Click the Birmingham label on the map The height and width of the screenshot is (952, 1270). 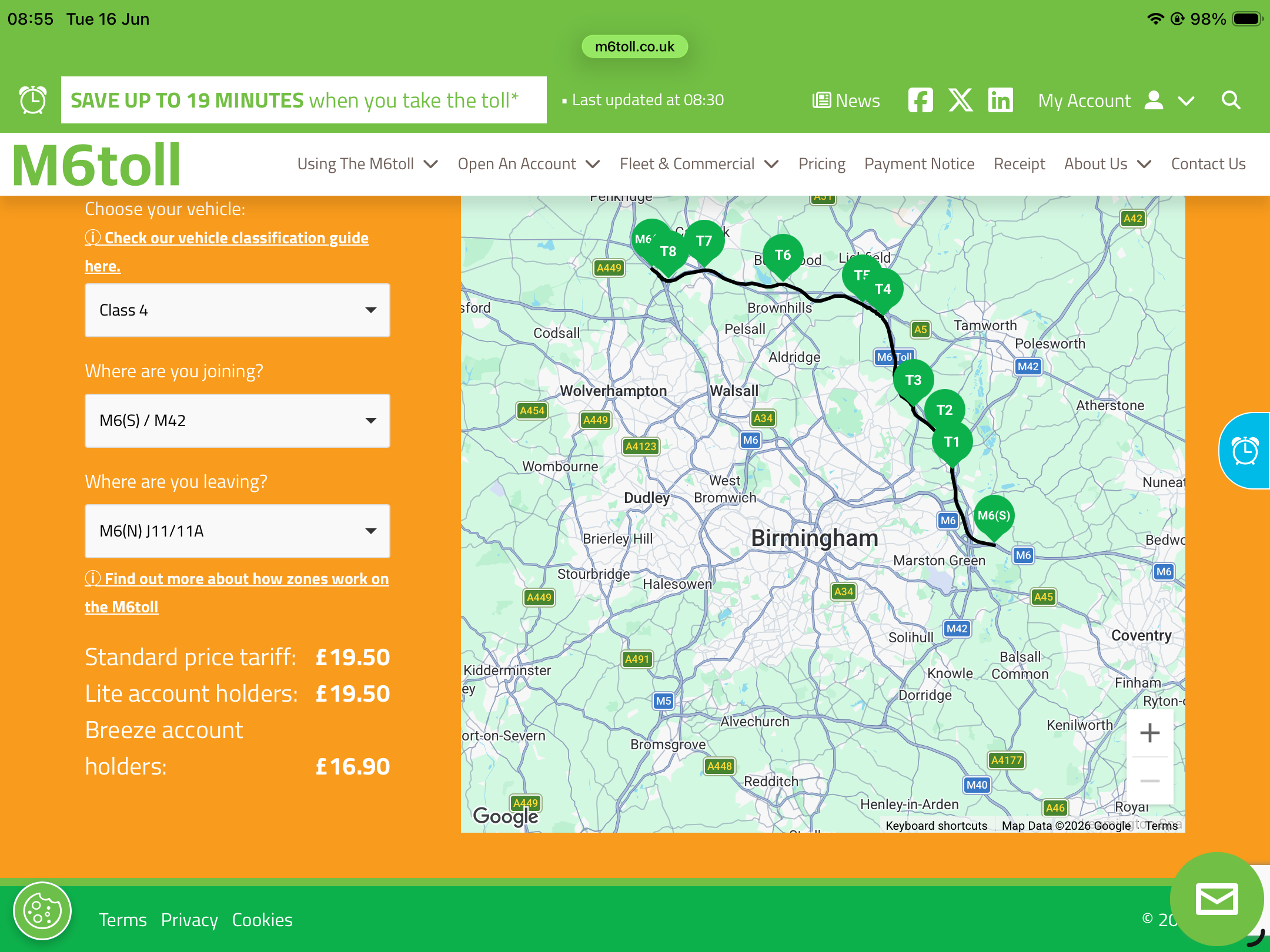815,538
